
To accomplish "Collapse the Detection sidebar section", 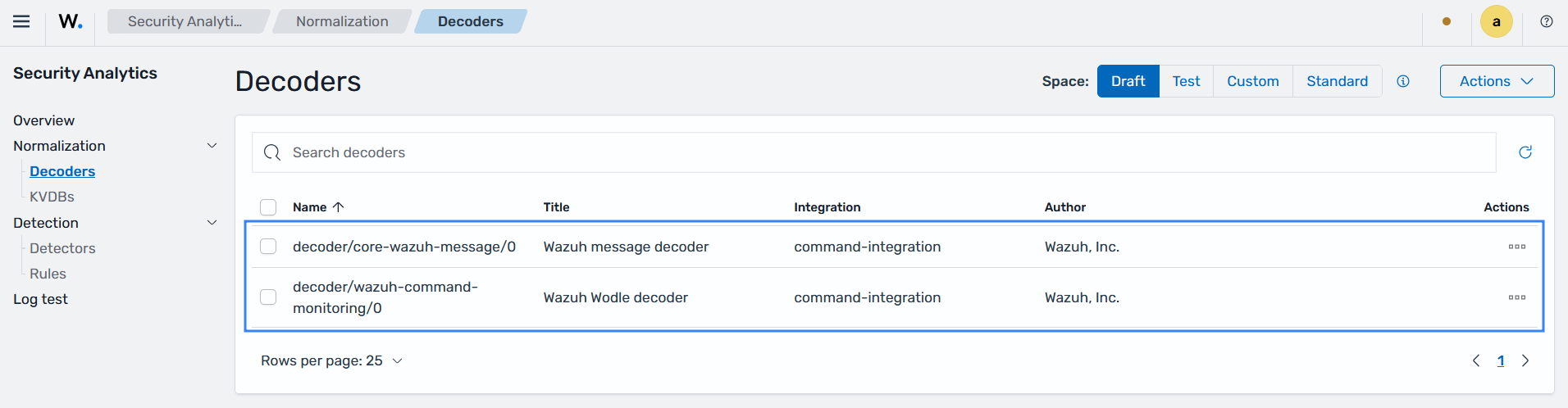I will tap(212, 223).
